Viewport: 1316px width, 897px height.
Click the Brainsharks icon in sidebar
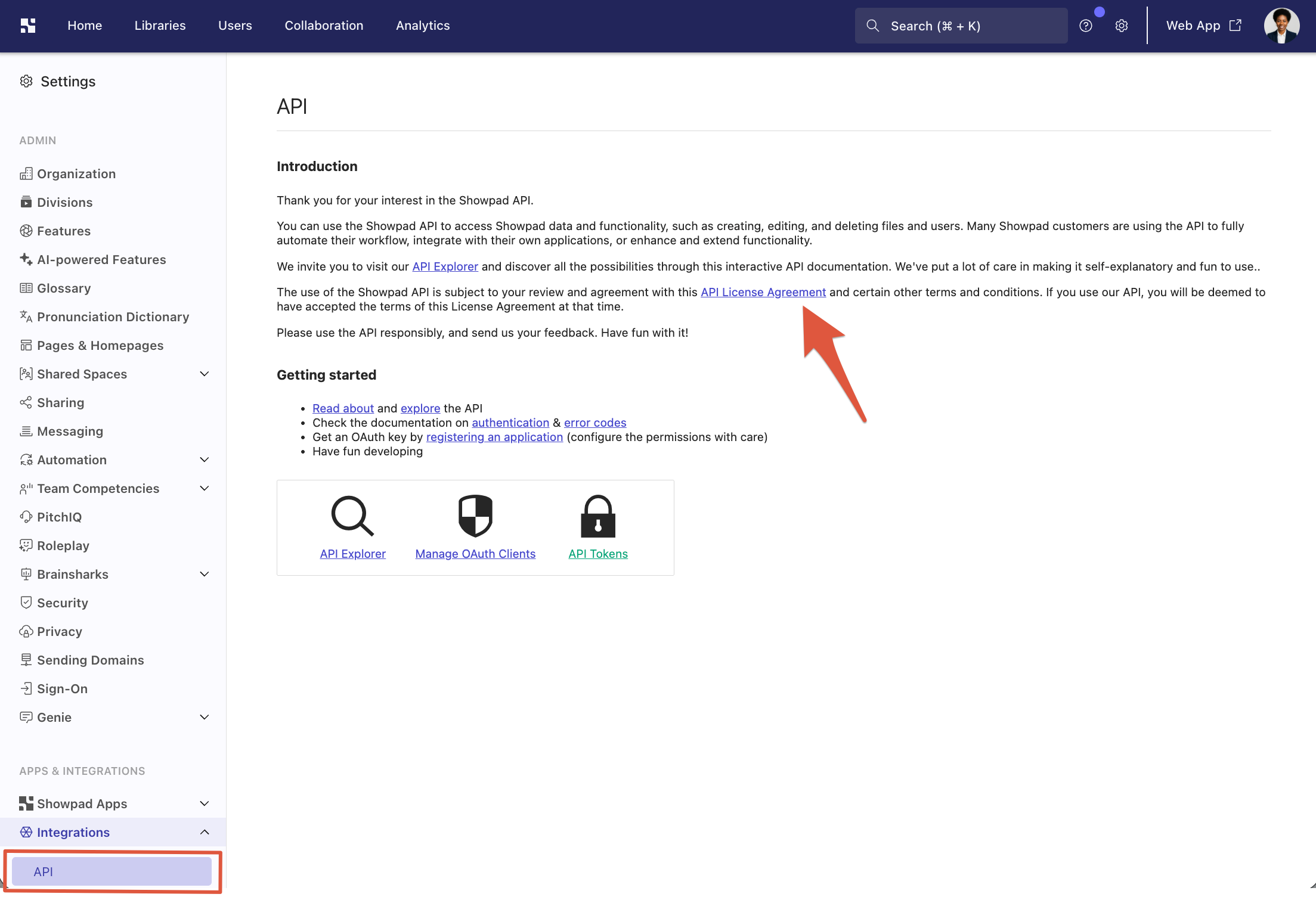click(26, 574)
